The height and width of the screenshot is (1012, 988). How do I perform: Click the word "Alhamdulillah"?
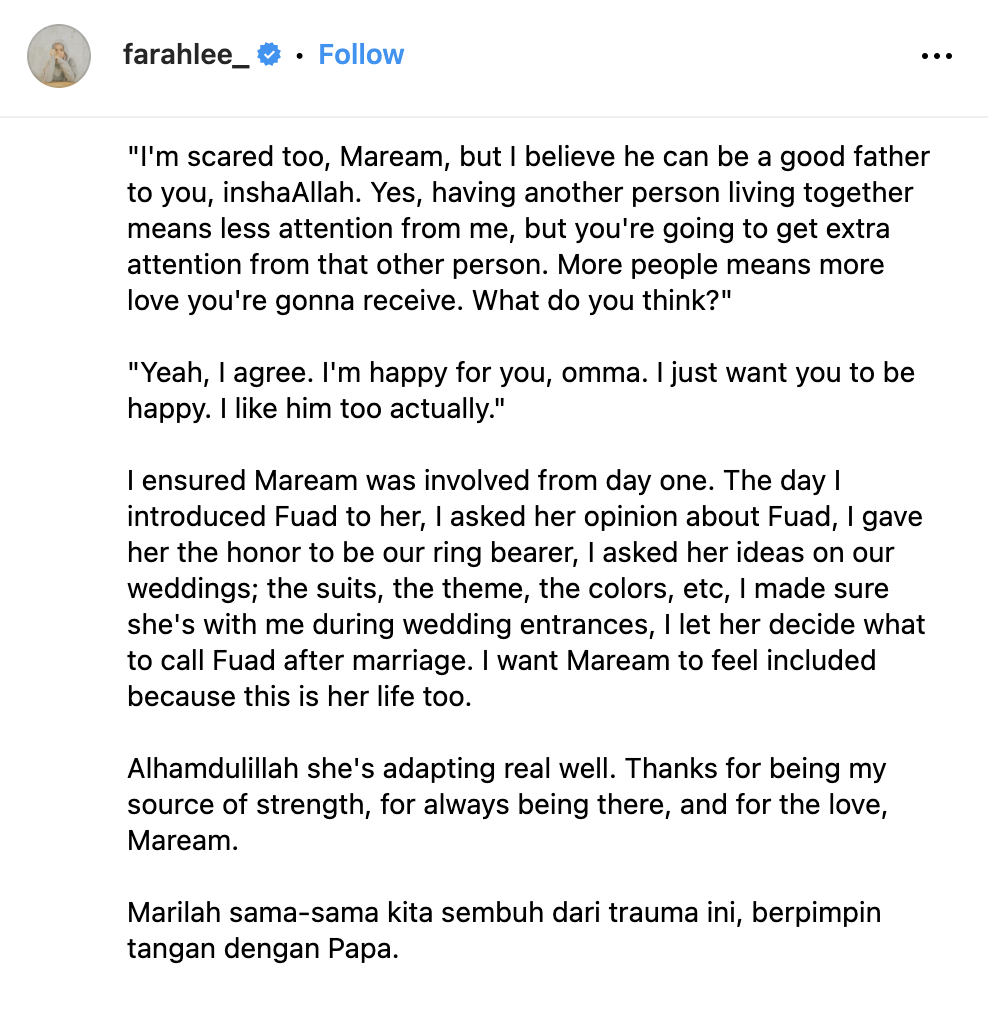tap(212, 769)
